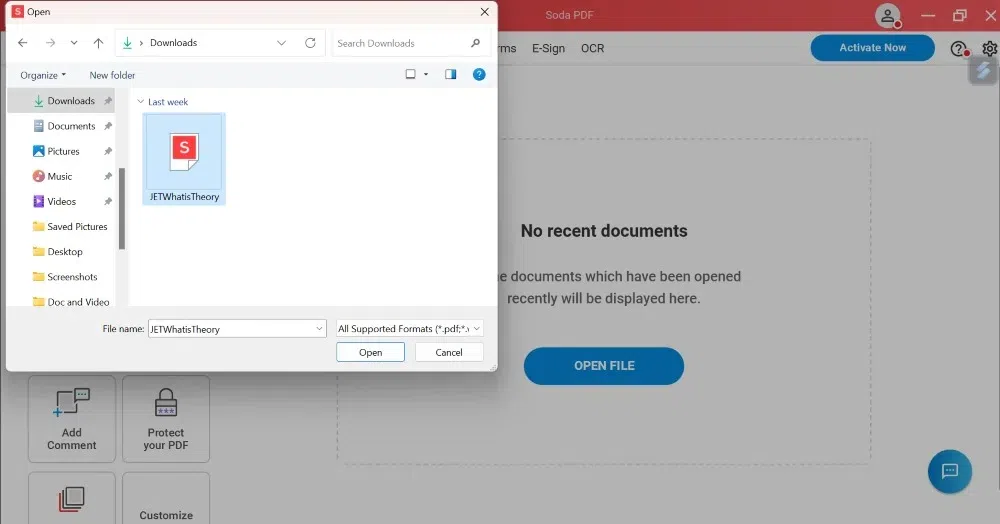Open the E-Sign tab in Soda PDF
This screenshot has height=524, width=1000.
[548, 48]
